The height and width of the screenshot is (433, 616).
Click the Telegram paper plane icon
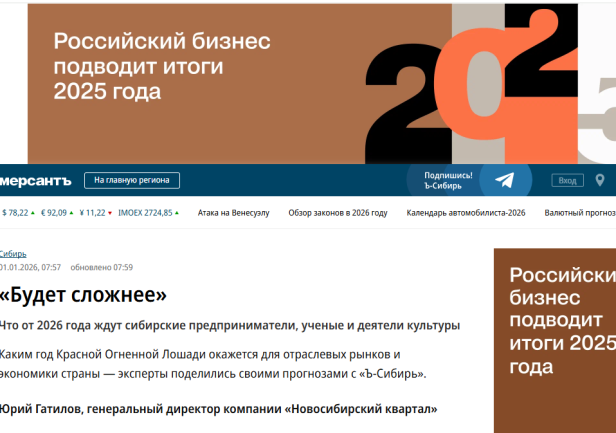click(505, 181)
